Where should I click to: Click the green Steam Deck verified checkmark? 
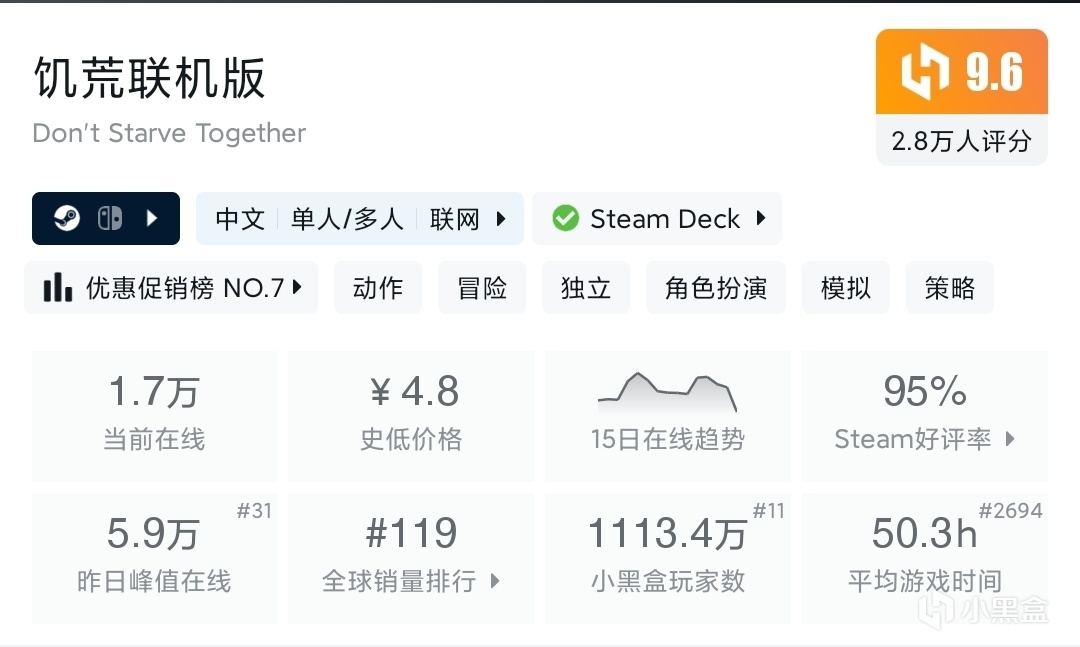(566, 219)
